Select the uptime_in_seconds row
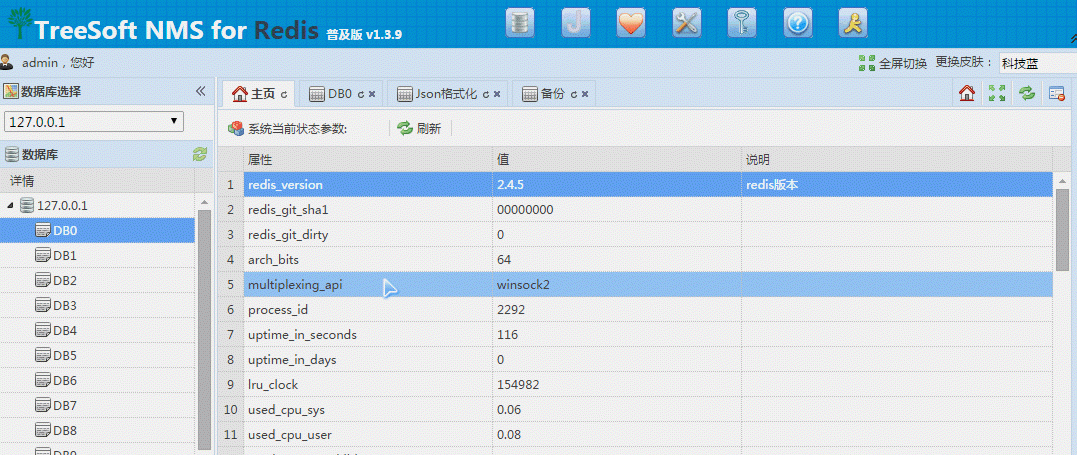This screenshot has width=1077, height=455. click(x=635, y=335)
